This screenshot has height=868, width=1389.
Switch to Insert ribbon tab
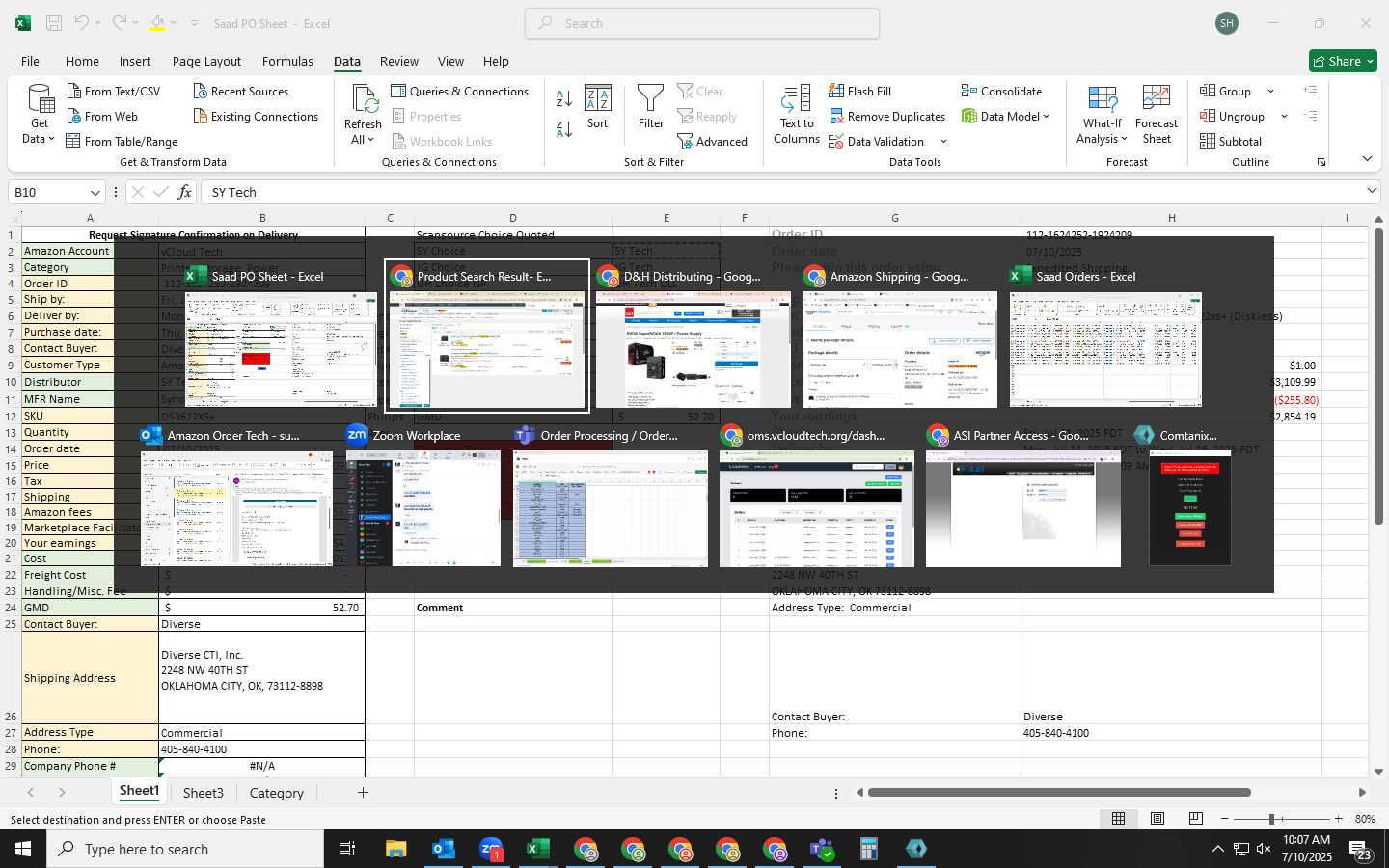click(135, 61)
